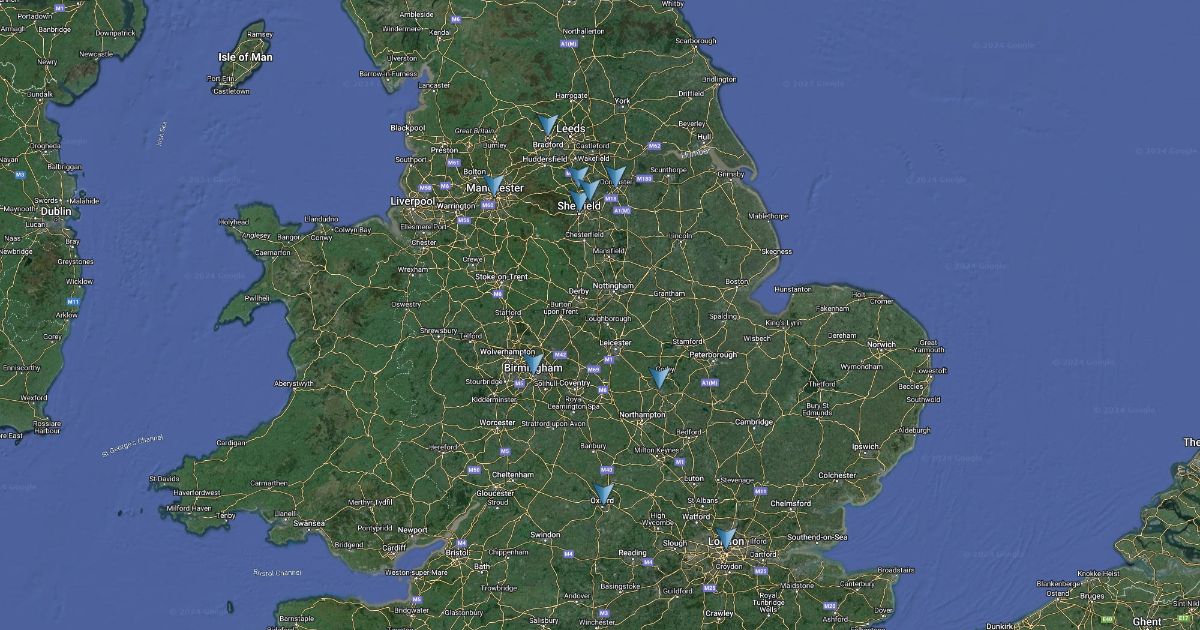Click the marker pointing at Sheffield label
Screen dimensions: 1200x630
coord(579,200)
